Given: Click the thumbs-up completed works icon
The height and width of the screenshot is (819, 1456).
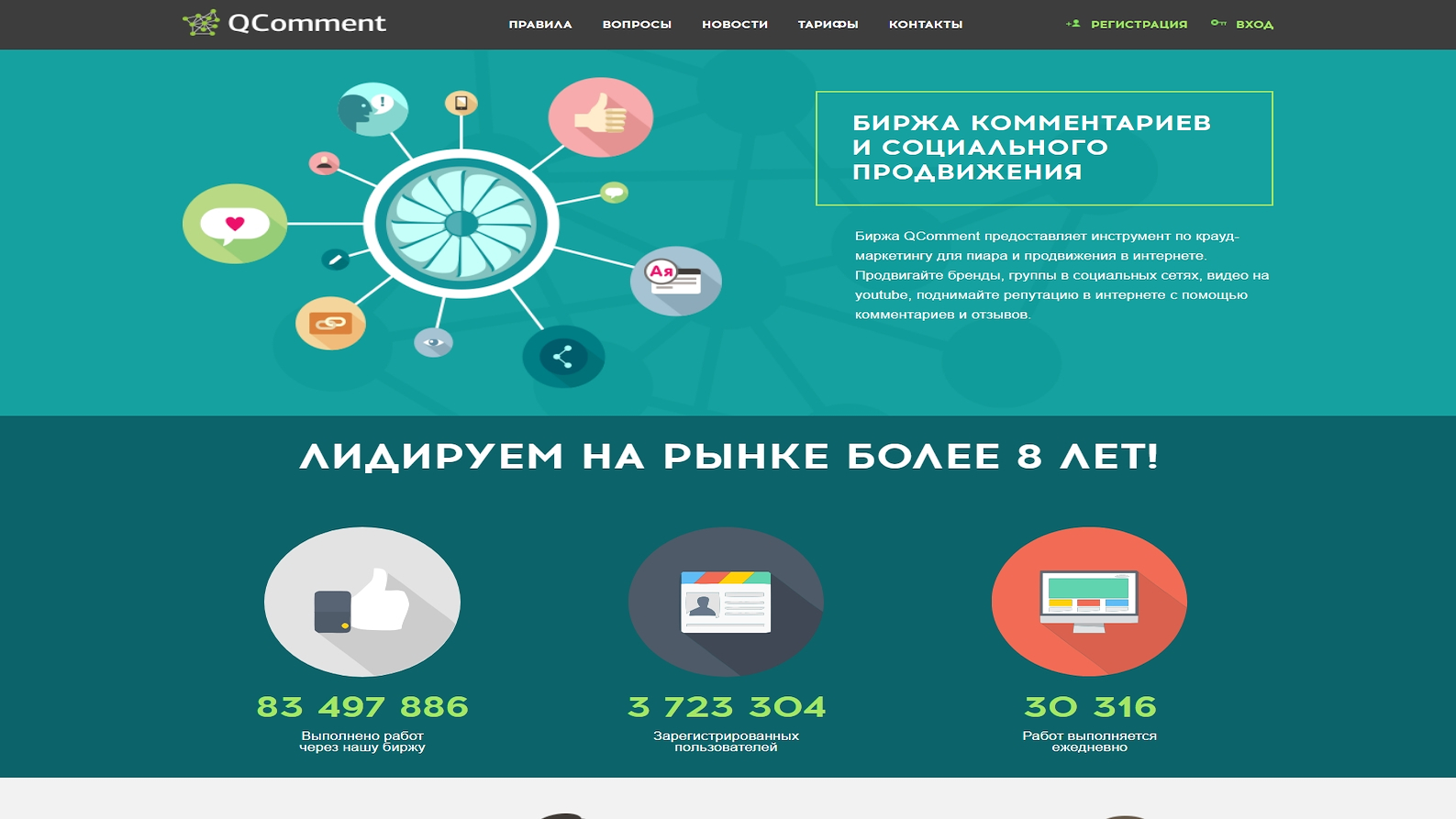Looking at the screenshot, I should 362,602.
